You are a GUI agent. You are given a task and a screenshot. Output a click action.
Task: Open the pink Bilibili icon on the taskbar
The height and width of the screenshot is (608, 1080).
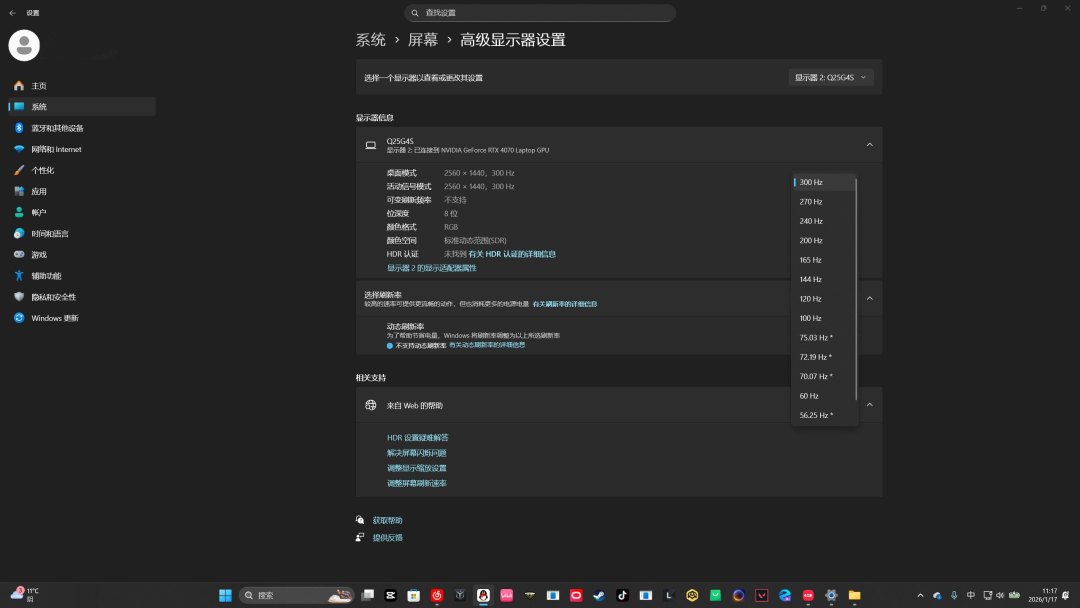coord(506,595)
